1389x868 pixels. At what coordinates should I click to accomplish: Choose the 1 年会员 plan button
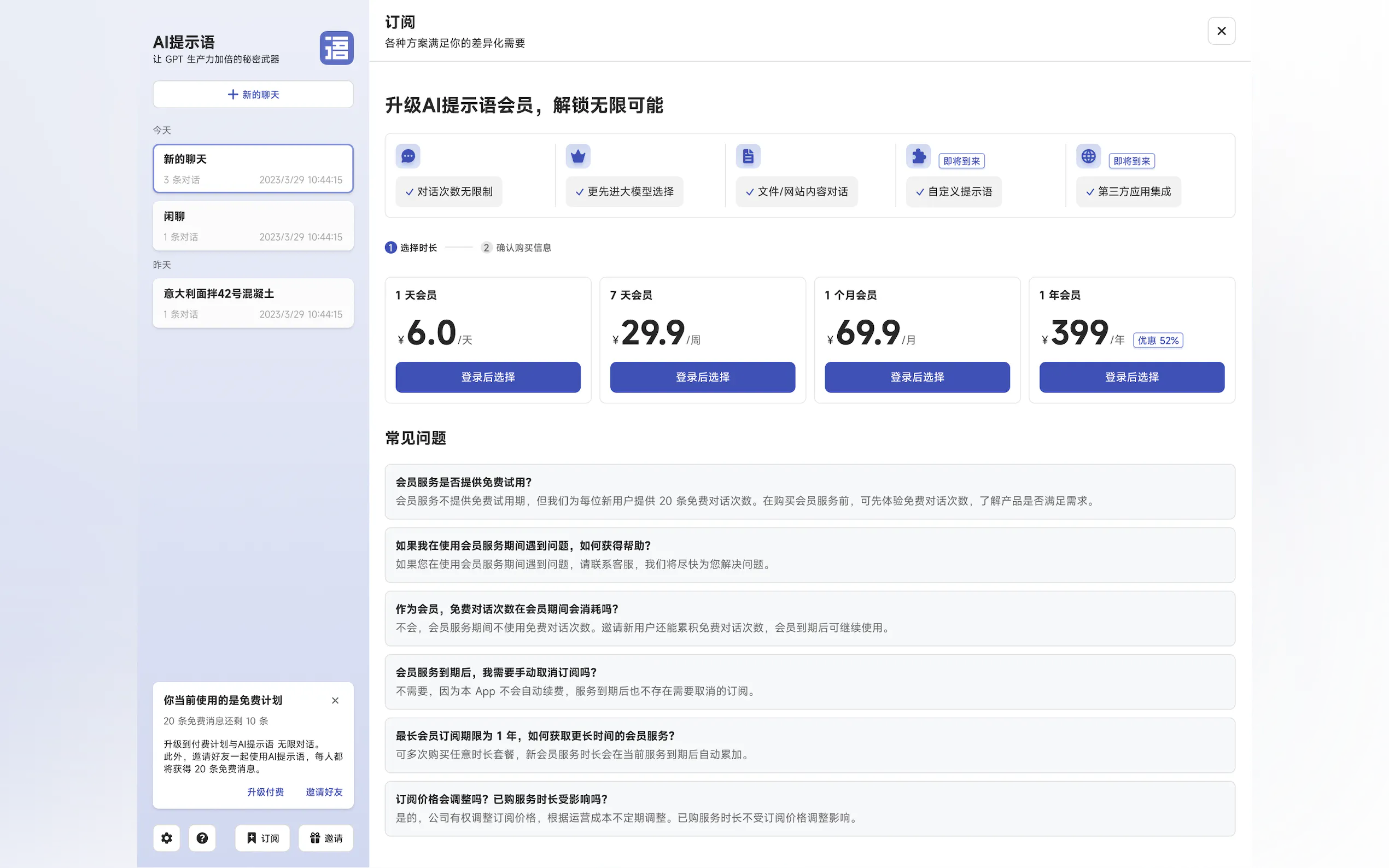[1131, 377]
